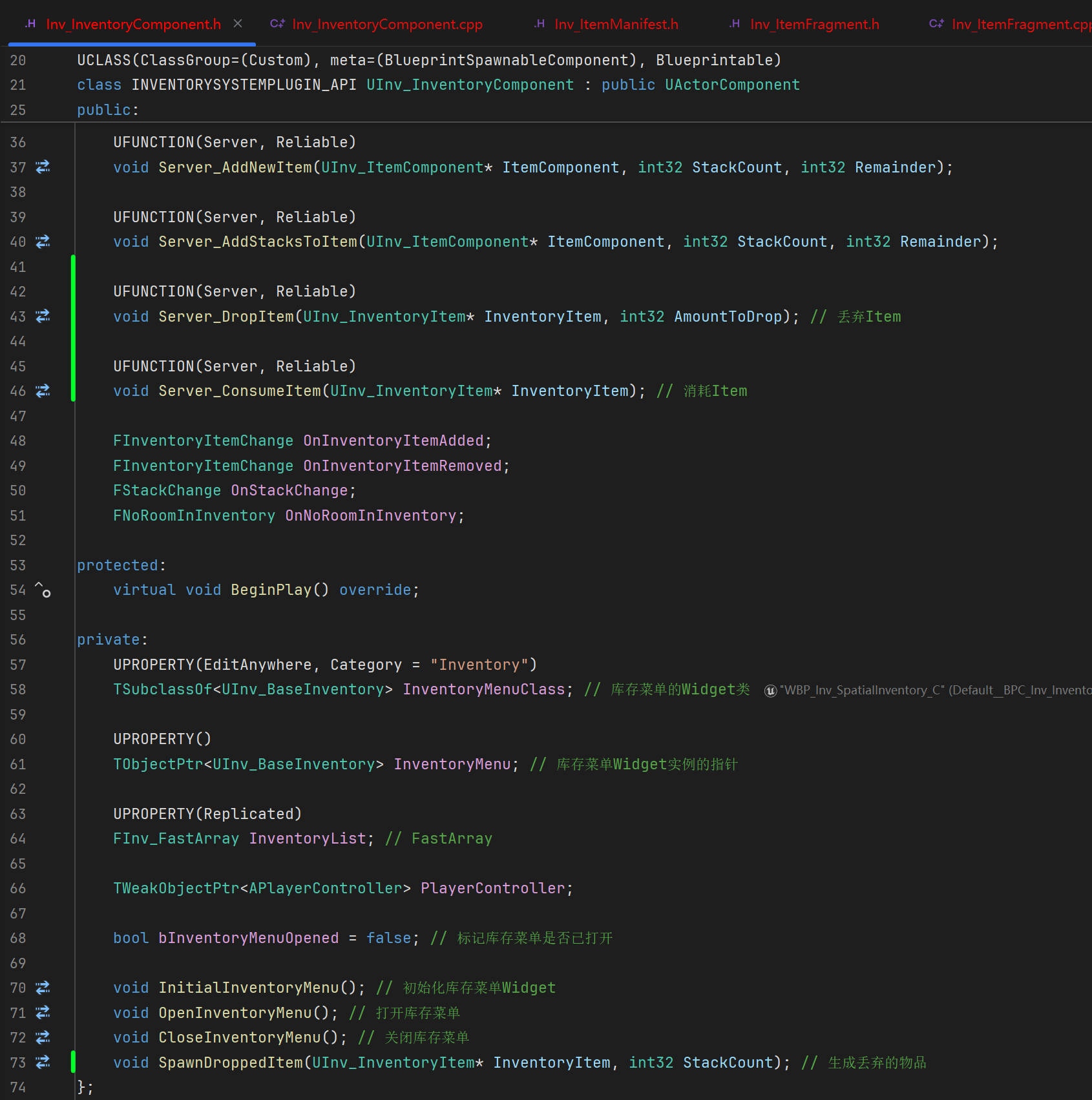
Task: Click the FInv_FastArray type name
Action: coord(176,838)
